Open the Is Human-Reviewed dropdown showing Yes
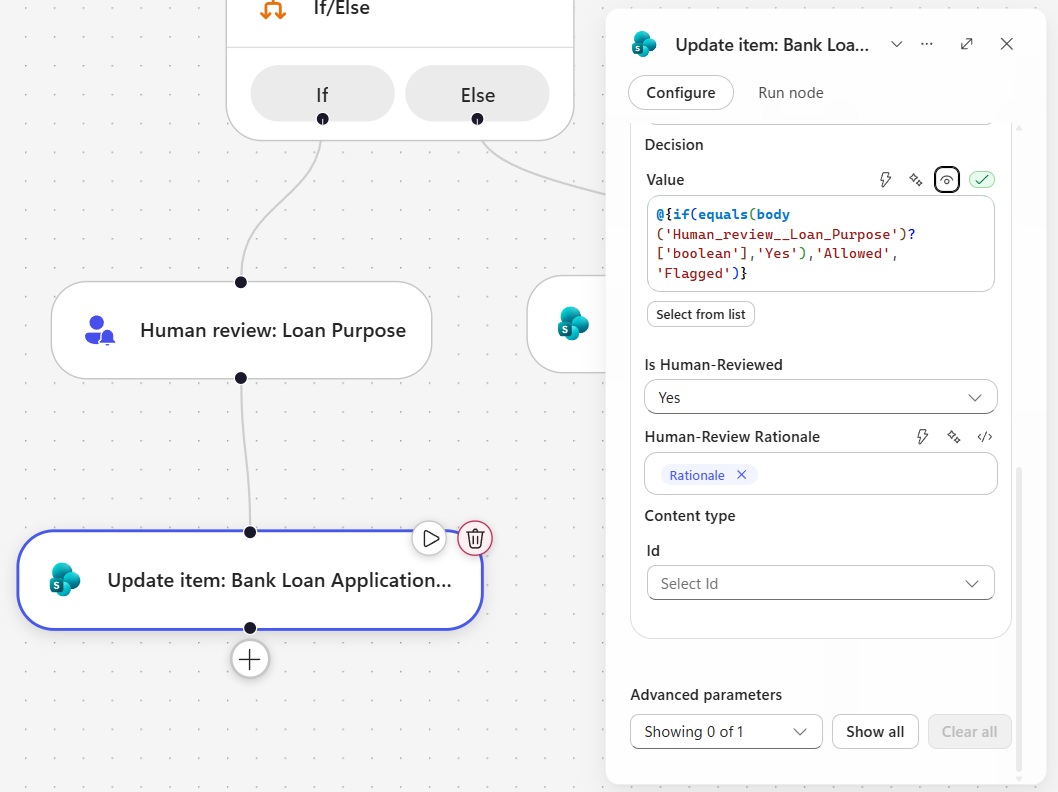The height and width of the screenshot is (792, 1058). pyautogui.click(x=820, y=397)
